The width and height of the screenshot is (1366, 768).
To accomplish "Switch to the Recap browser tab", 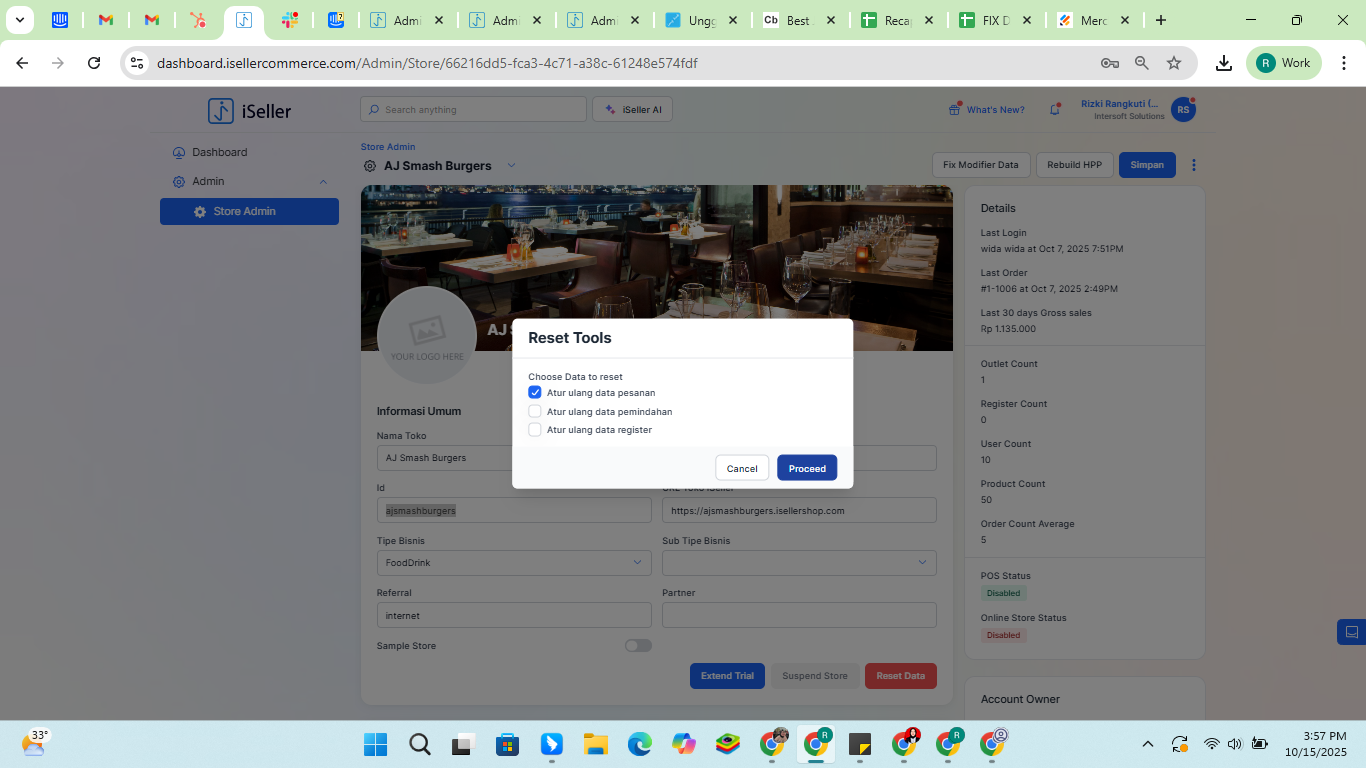I will (x=897, y=20).
